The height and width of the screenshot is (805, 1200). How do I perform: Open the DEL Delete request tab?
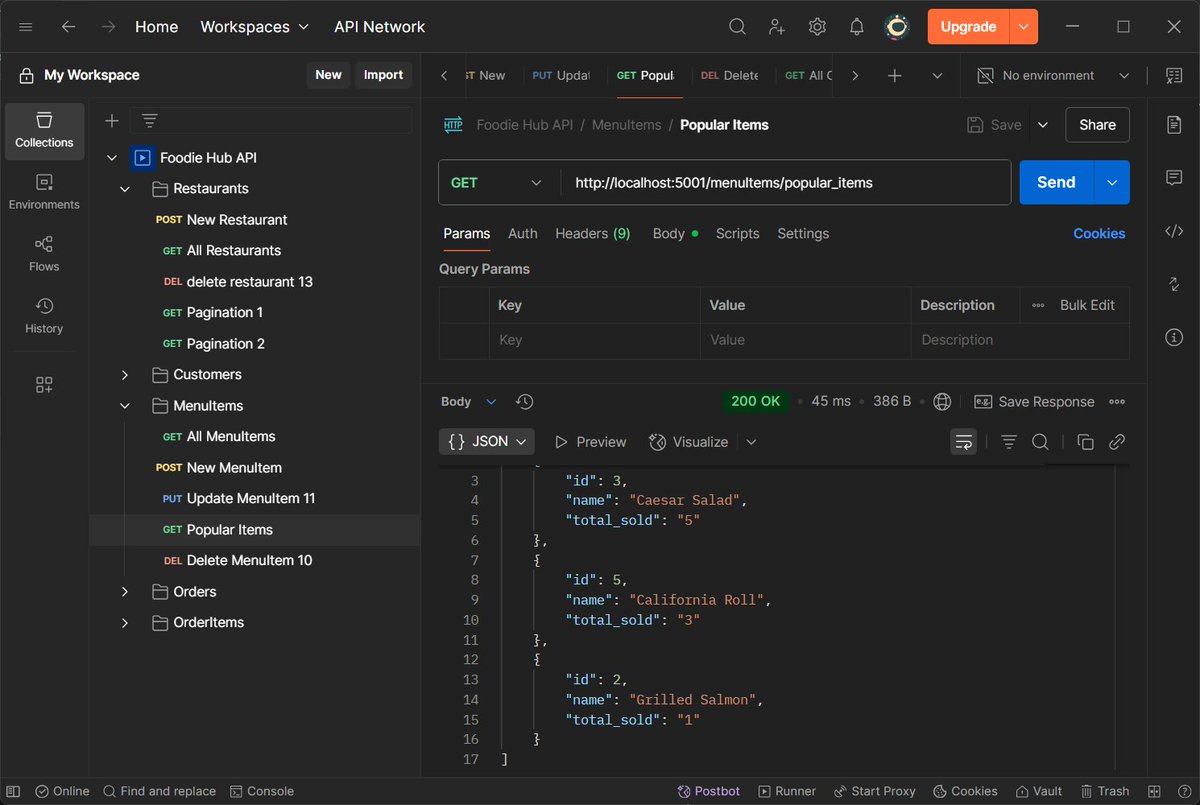729,76
